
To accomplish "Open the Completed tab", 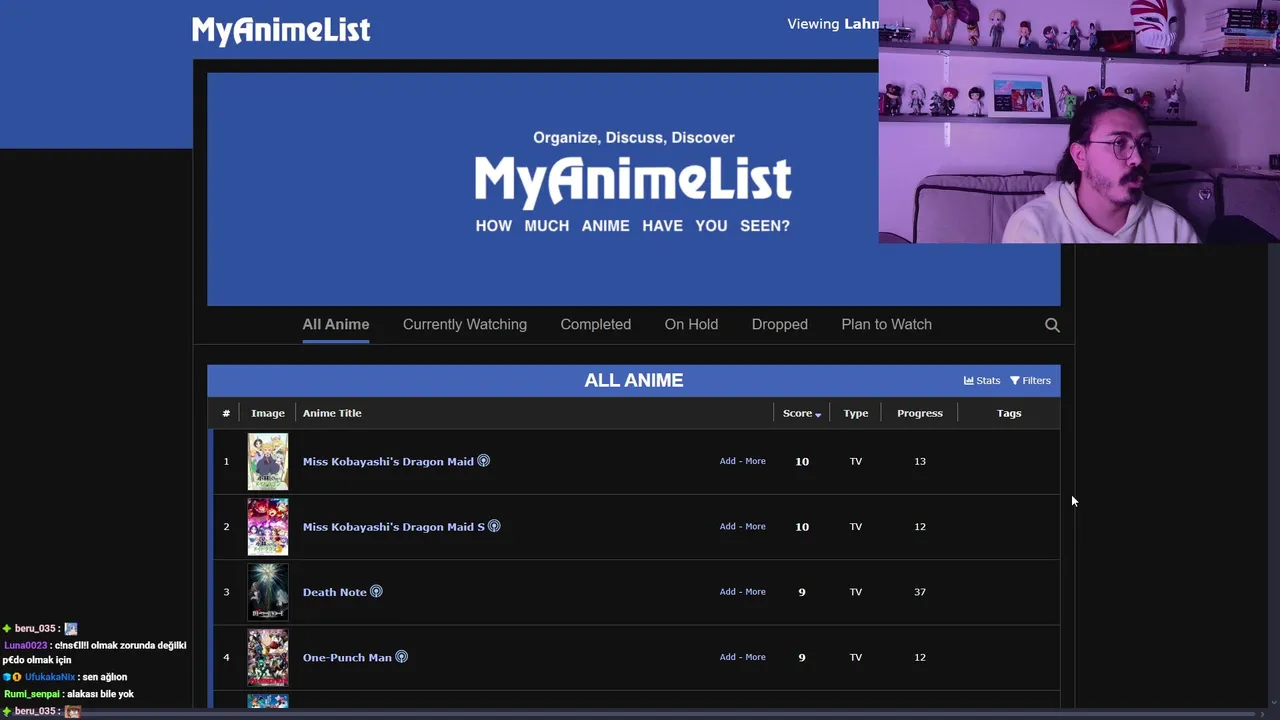I will tap(596, 325).
